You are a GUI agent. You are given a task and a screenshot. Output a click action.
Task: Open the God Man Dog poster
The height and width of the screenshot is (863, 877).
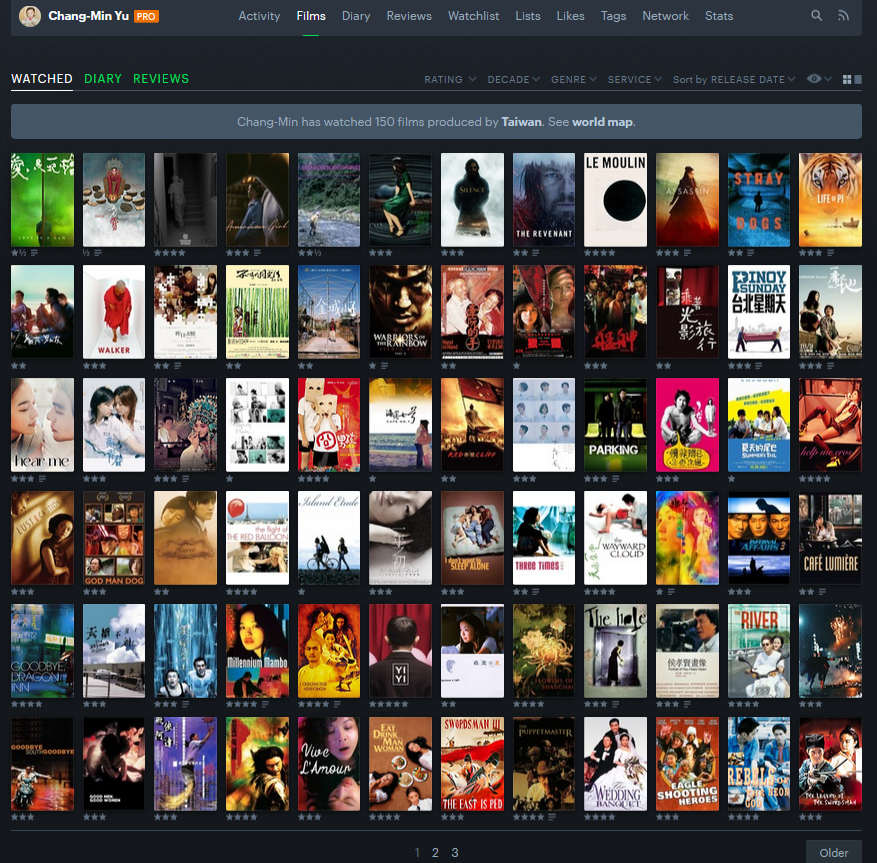(114, 538)
